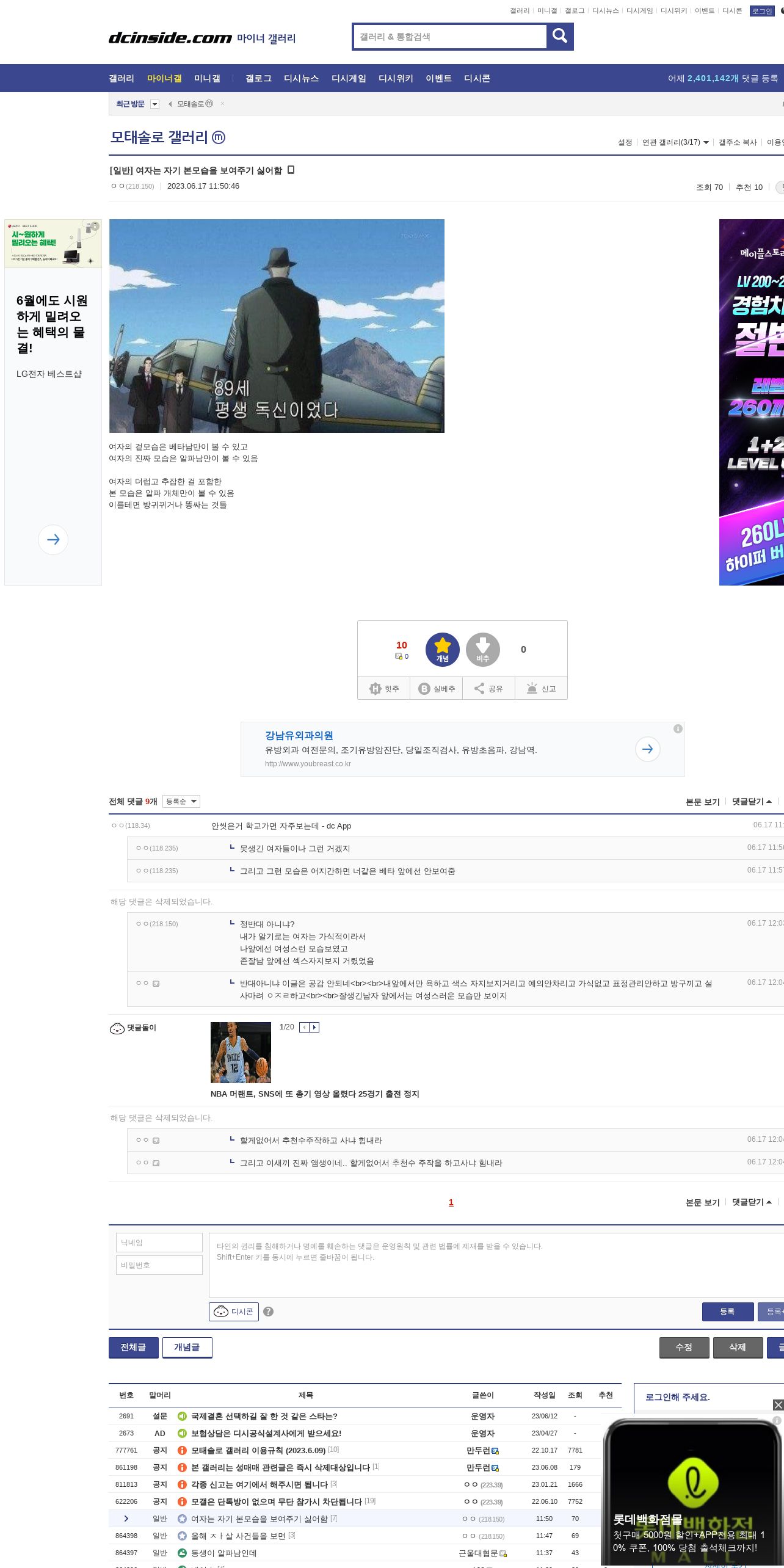Click the 로그인 button at top
Screen dimensions: 784x1568
[761, 11]
